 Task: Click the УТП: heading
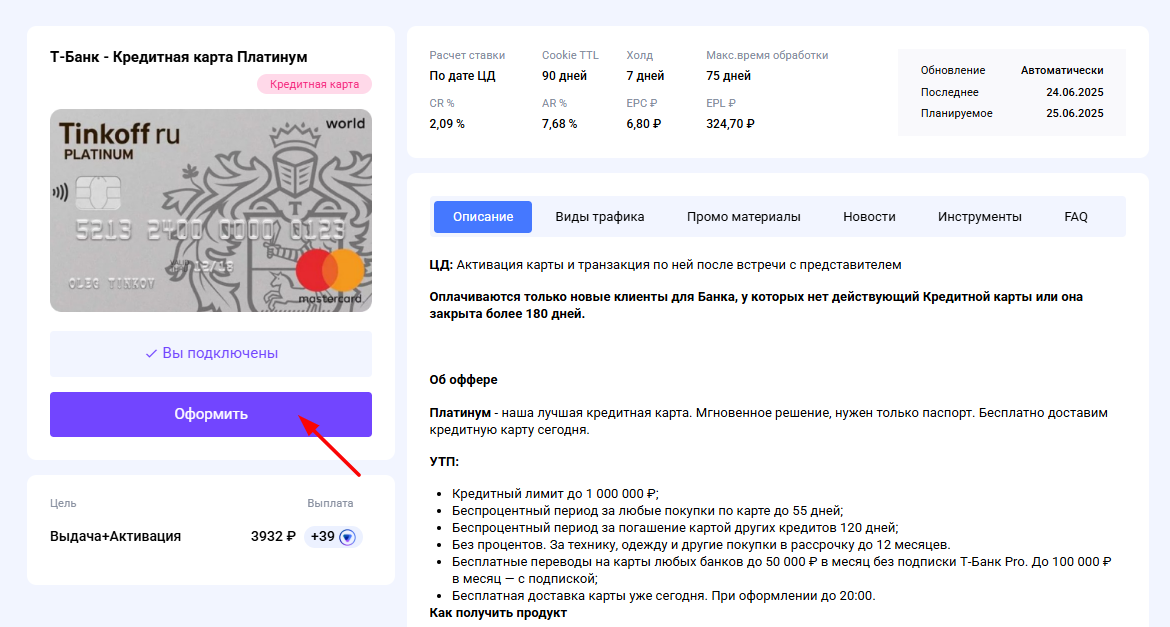(444, 461)
